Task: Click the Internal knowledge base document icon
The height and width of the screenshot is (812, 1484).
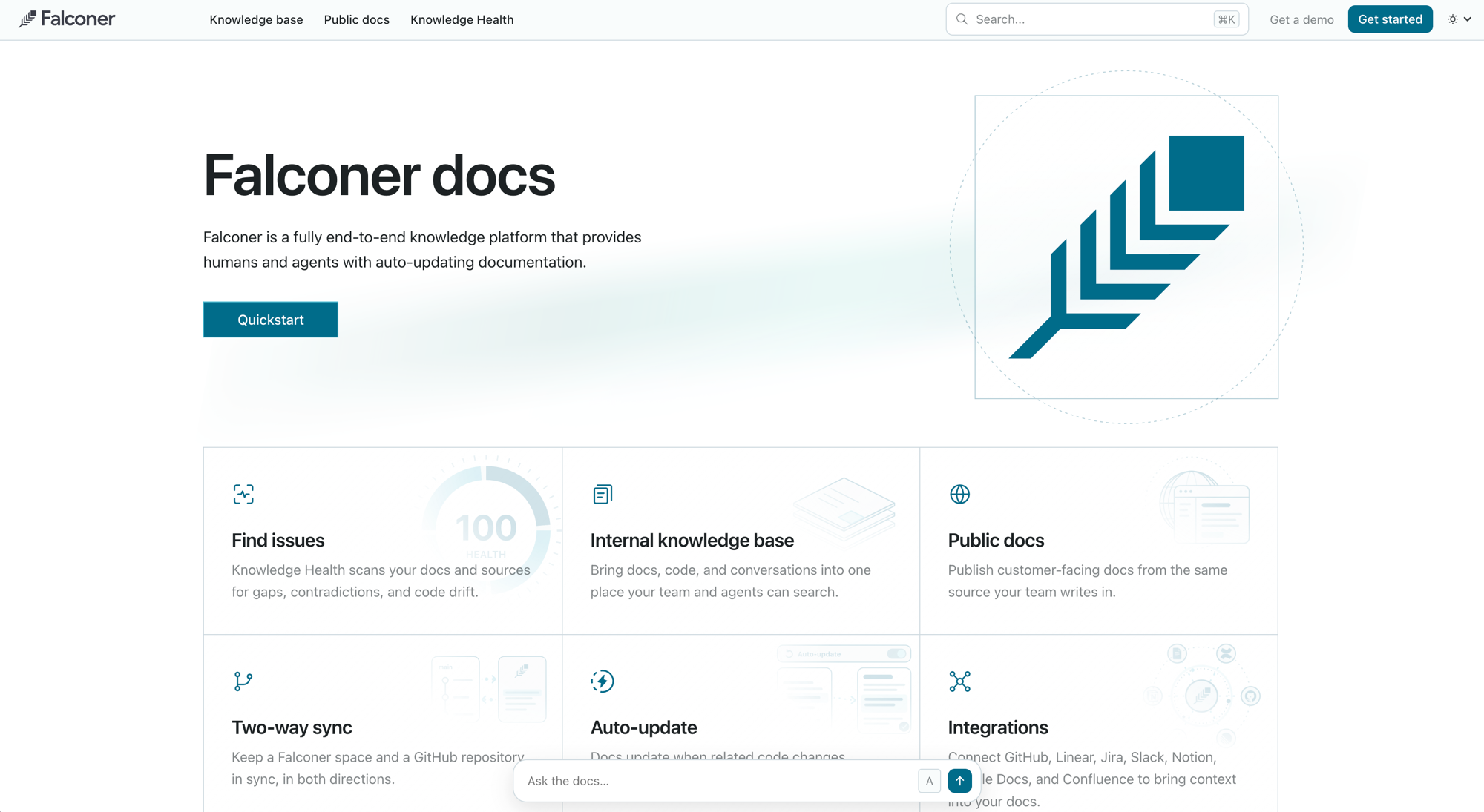Action: [603, 494]
